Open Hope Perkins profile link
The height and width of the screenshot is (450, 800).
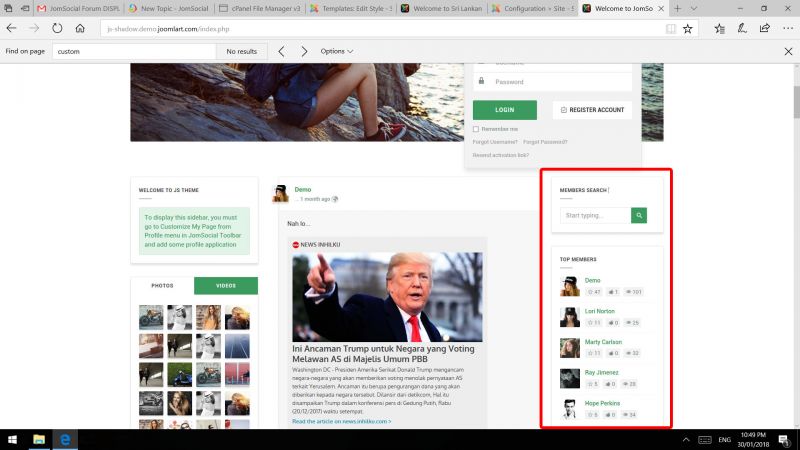pyautogui.click(x=602, y=403)
